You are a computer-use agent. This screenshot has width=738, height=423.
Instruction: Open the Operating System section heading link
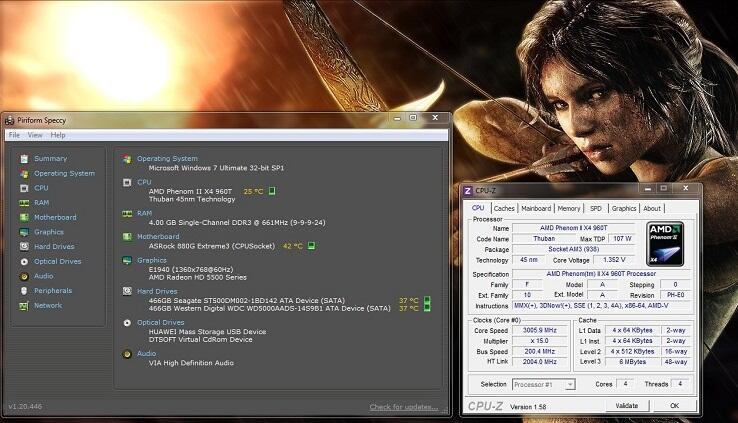pos(167,159)
